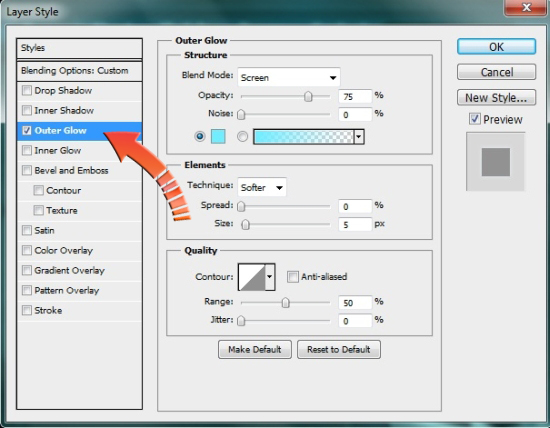This screenshot has width=550, height=428.
Task: Click the cyan glow color swatch
Action: 218,136
